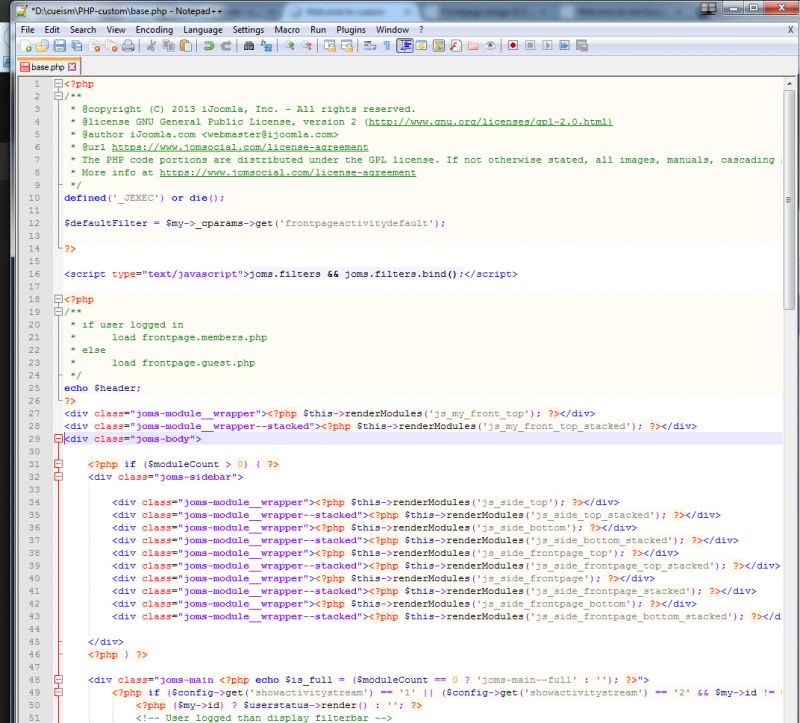This screenshot has height=723, width=800.
Task: Collapse the joms-main div at line 48
Action: coord(58,680)
